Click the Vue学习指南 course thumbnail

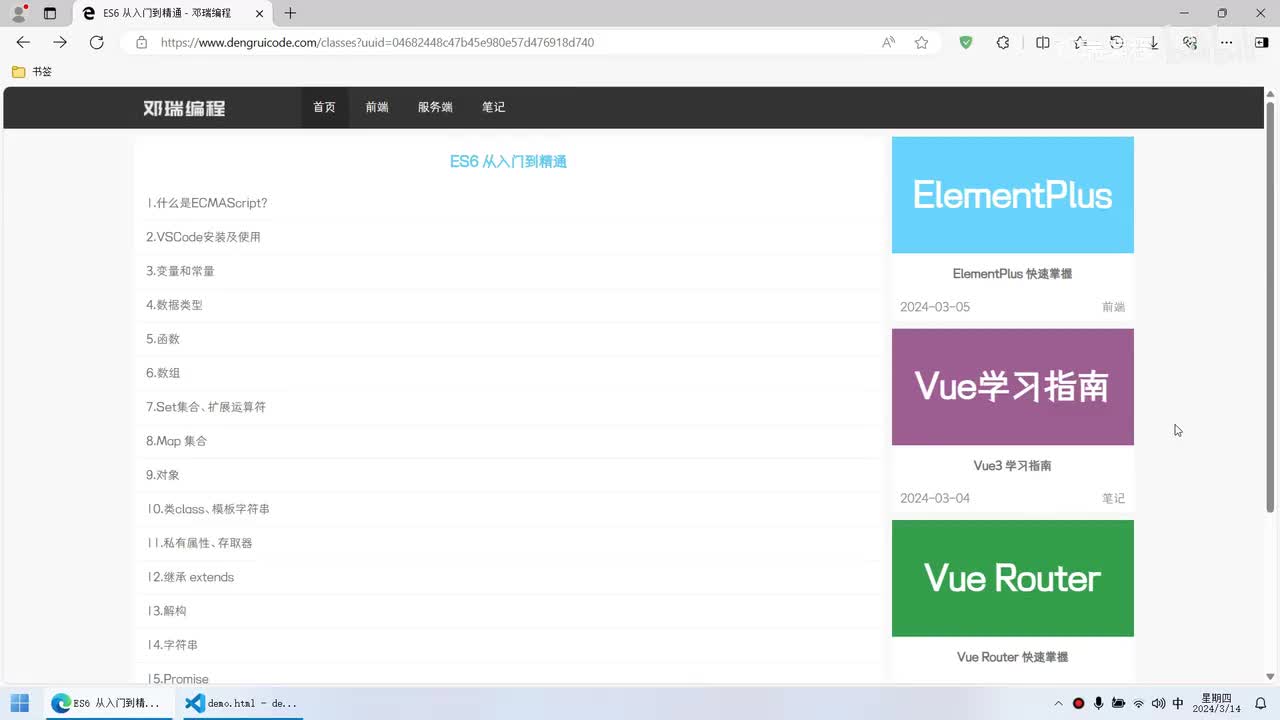(1012, 387)
